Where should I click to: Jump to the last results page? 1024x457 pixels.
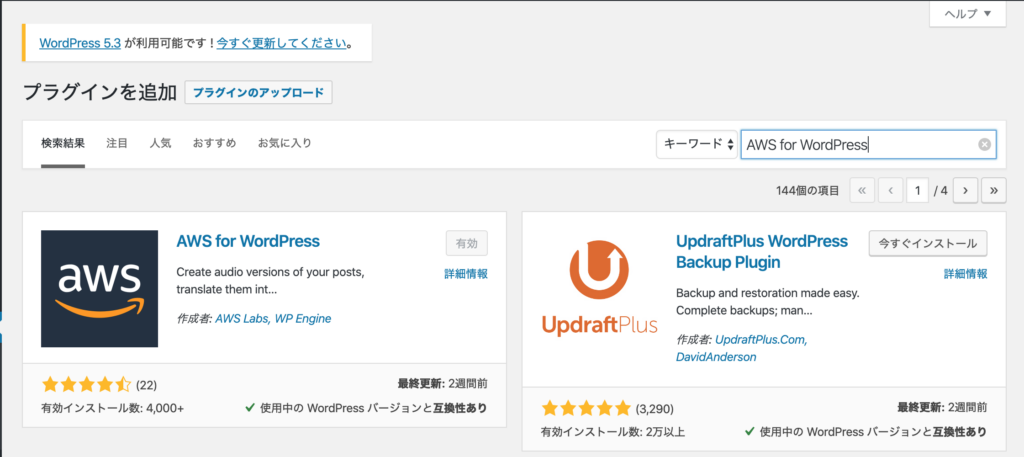tap(994, 191)
